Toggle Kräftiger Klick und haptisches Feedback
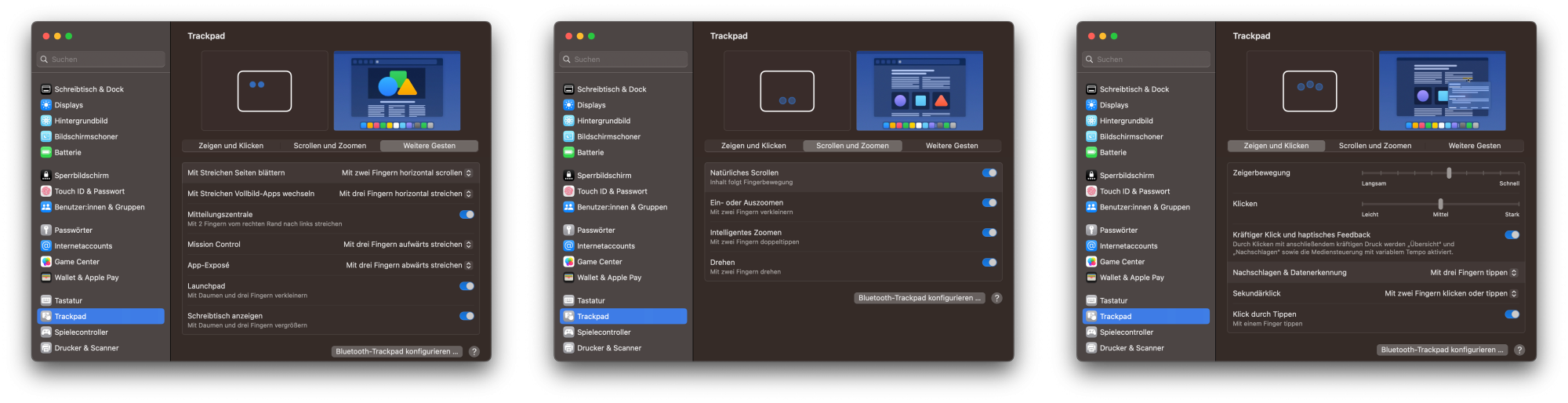The height and width of the screenshot is (403, 1568). (1512, 234)
